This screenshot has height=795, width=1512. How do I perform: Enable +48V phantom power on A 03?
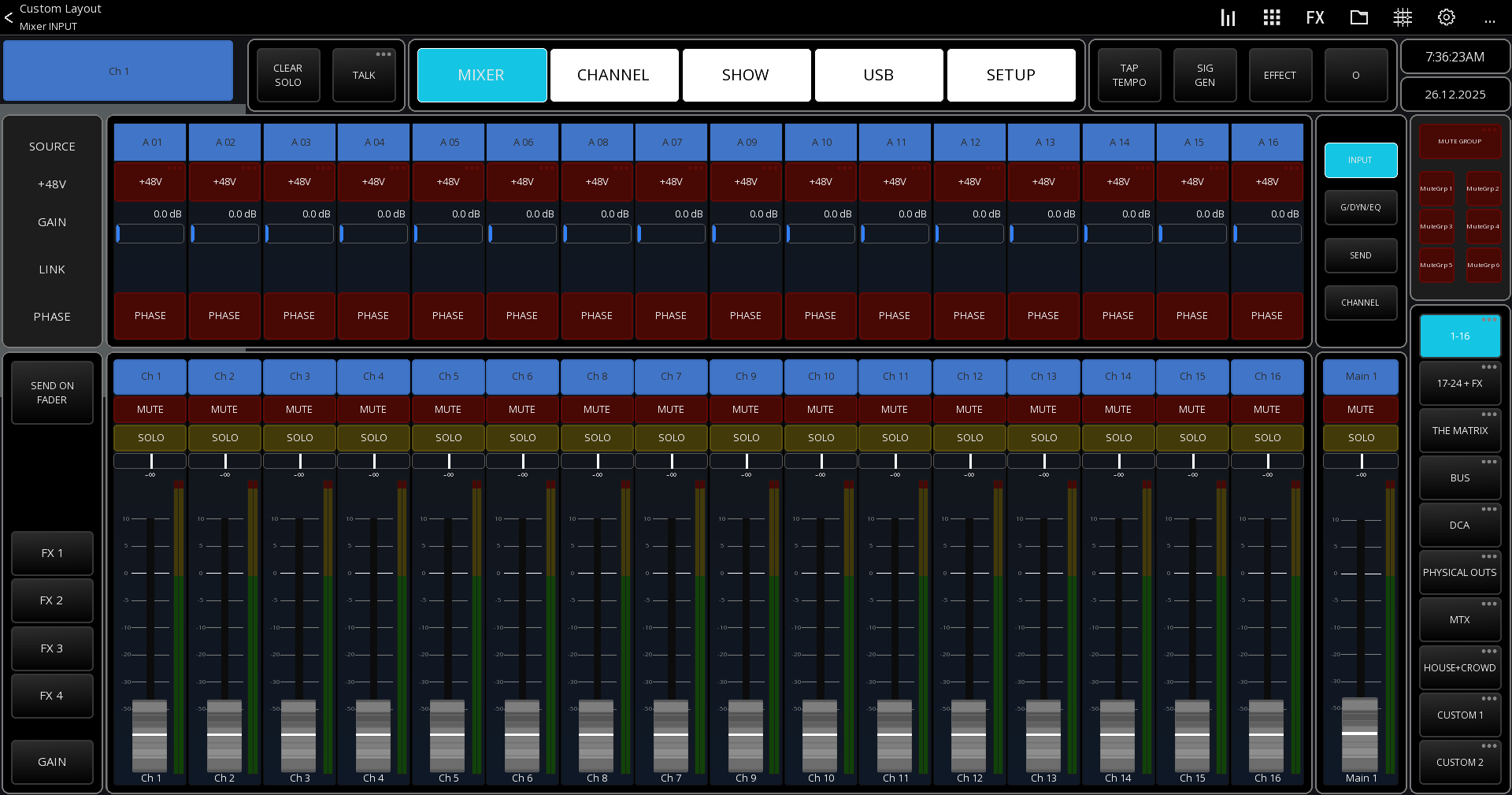click(299, 182)
